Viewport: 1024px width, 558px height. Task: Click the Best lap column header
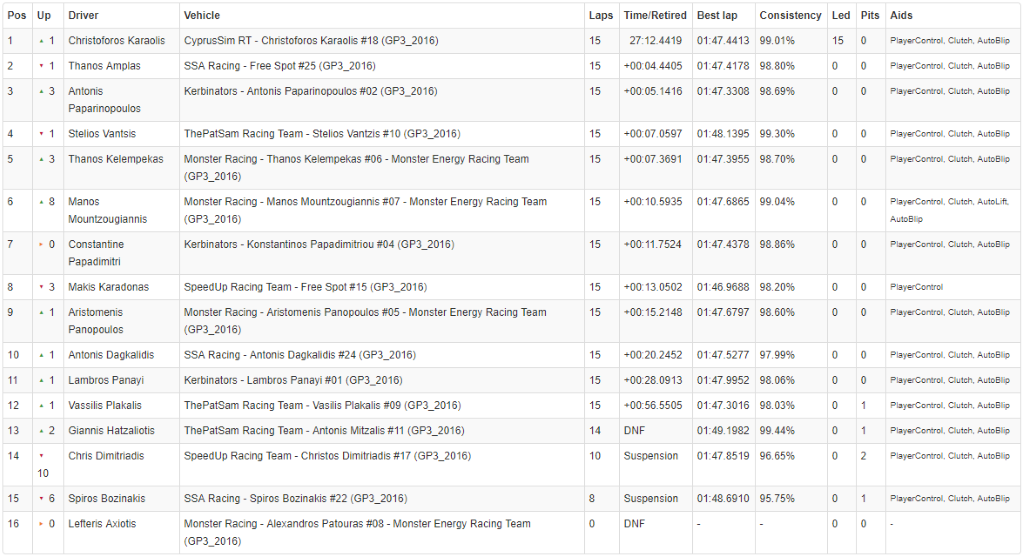718,16
